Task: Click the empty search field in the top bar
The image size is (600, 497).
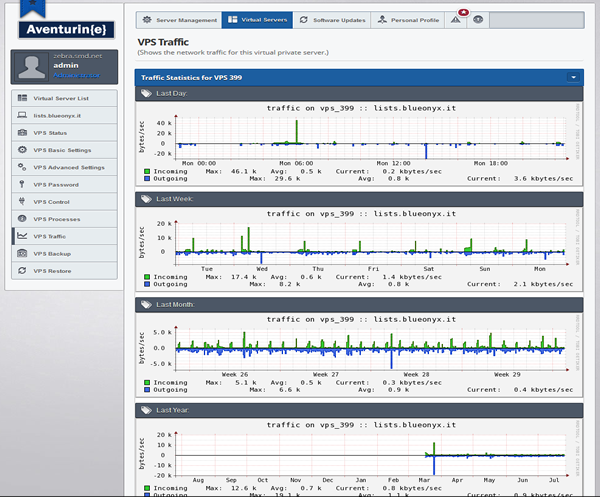Action: tap(536, 20)
